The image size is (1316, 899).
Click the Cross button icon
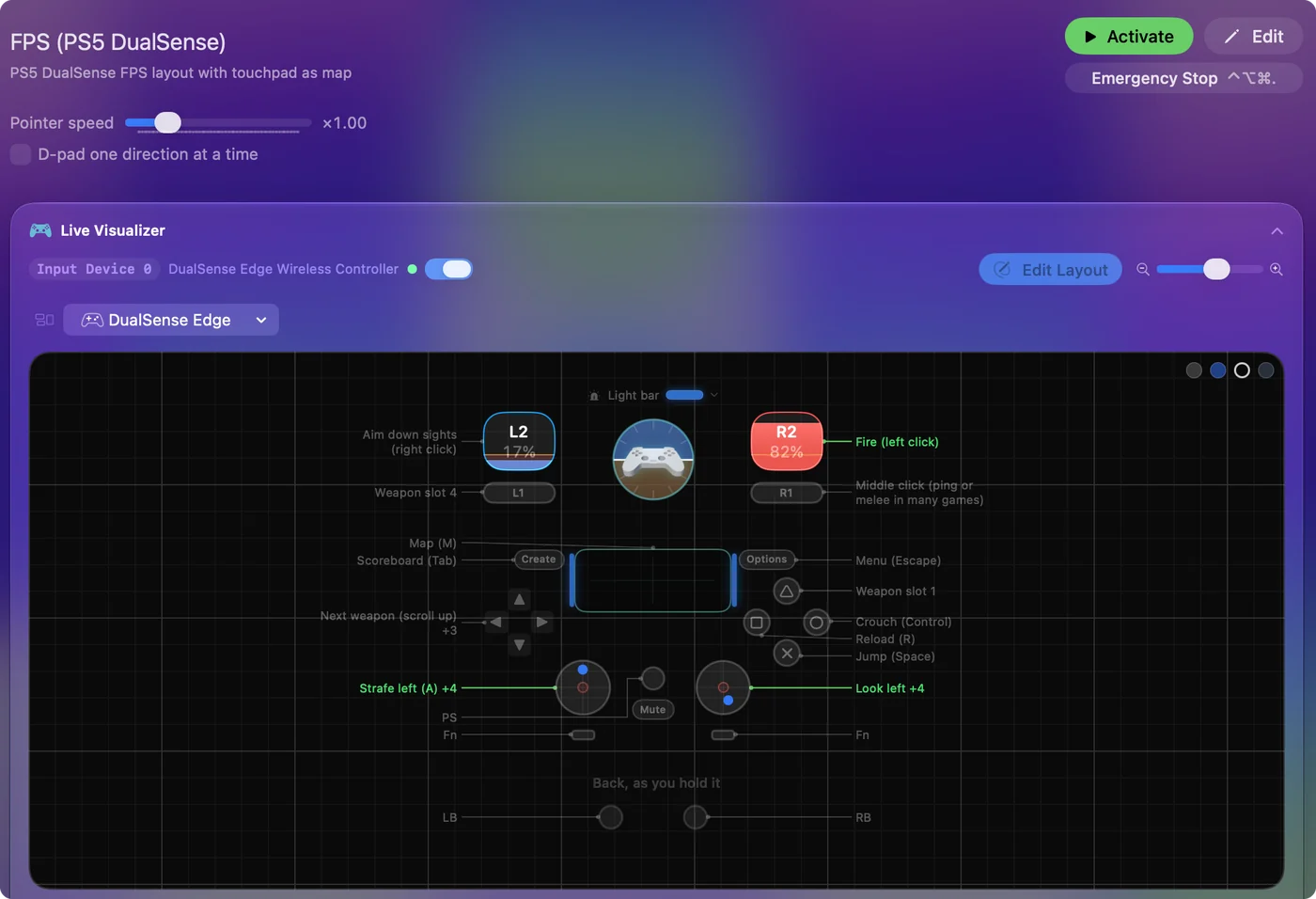(787, 653)
